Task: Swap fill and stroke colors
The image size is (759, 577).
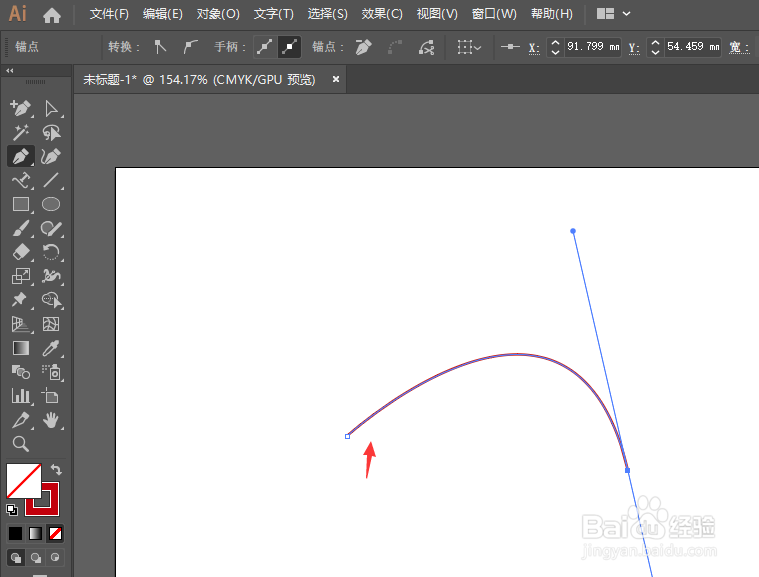Action: 56,469
